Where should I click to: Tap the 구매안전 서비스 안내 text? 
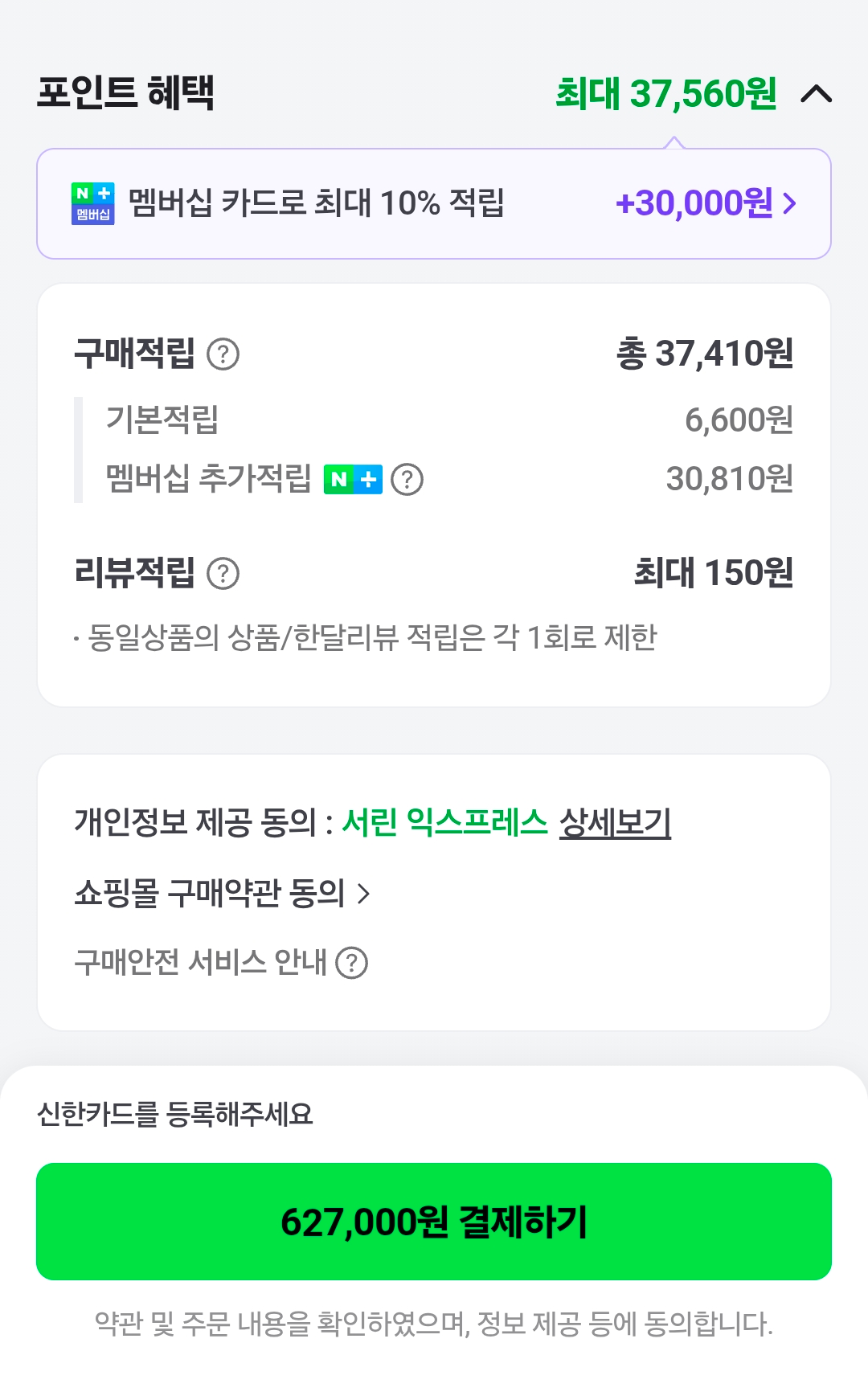(x=200, y=962)
